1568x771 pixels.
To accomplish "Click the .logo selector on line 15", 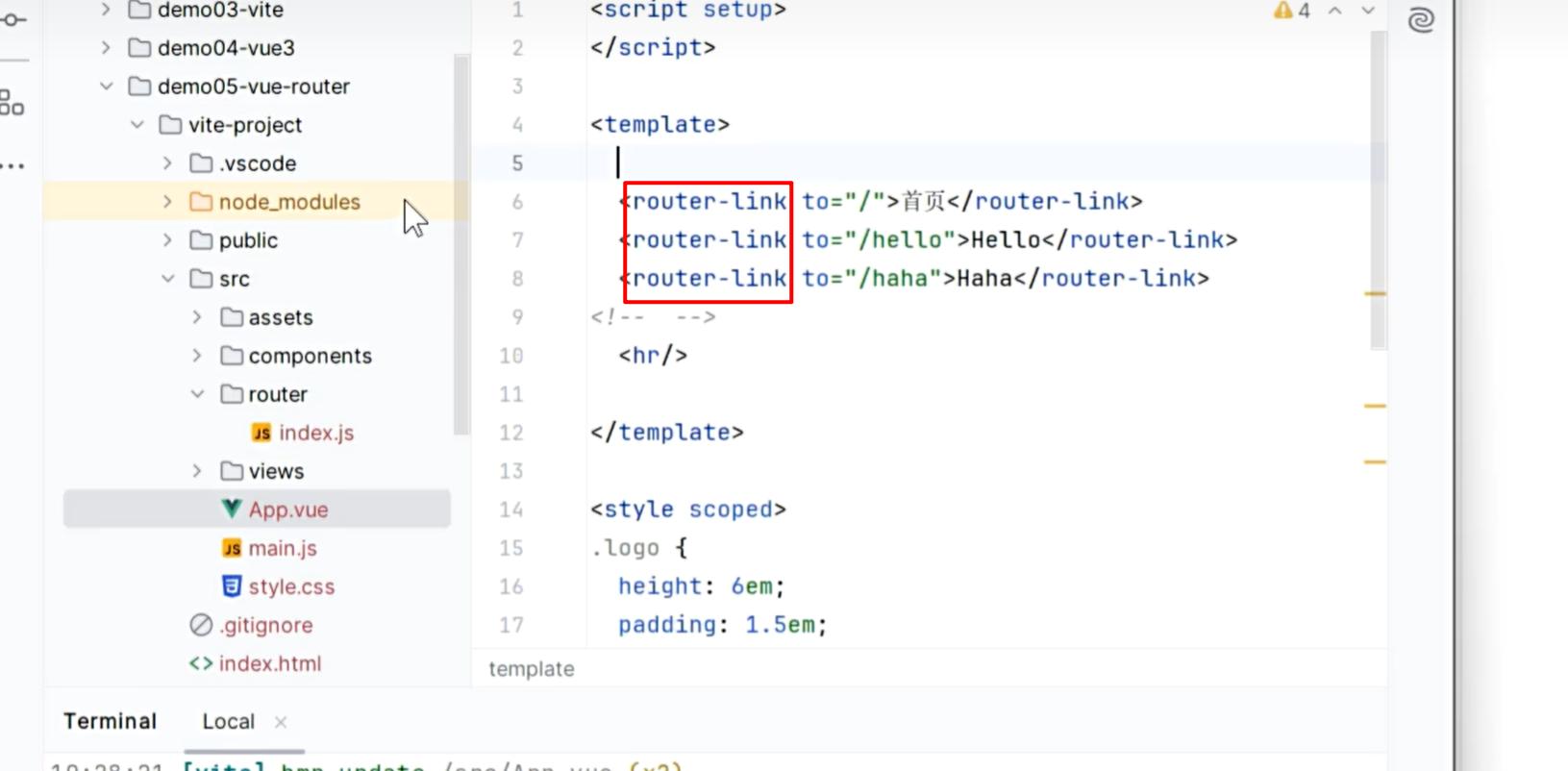I will (626, 548).
